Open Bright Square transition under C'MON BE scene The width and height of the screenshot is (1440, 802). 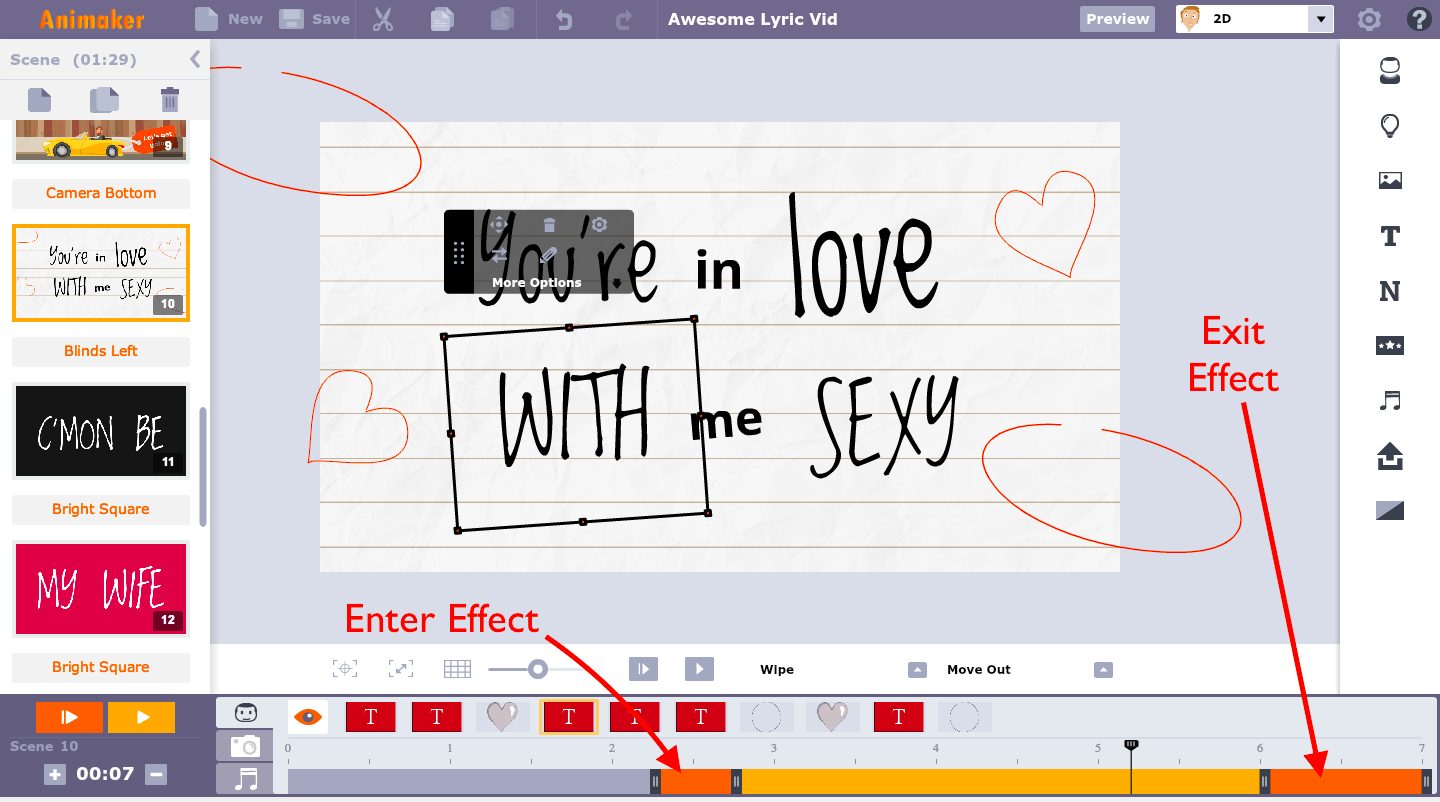coord(101,509)
